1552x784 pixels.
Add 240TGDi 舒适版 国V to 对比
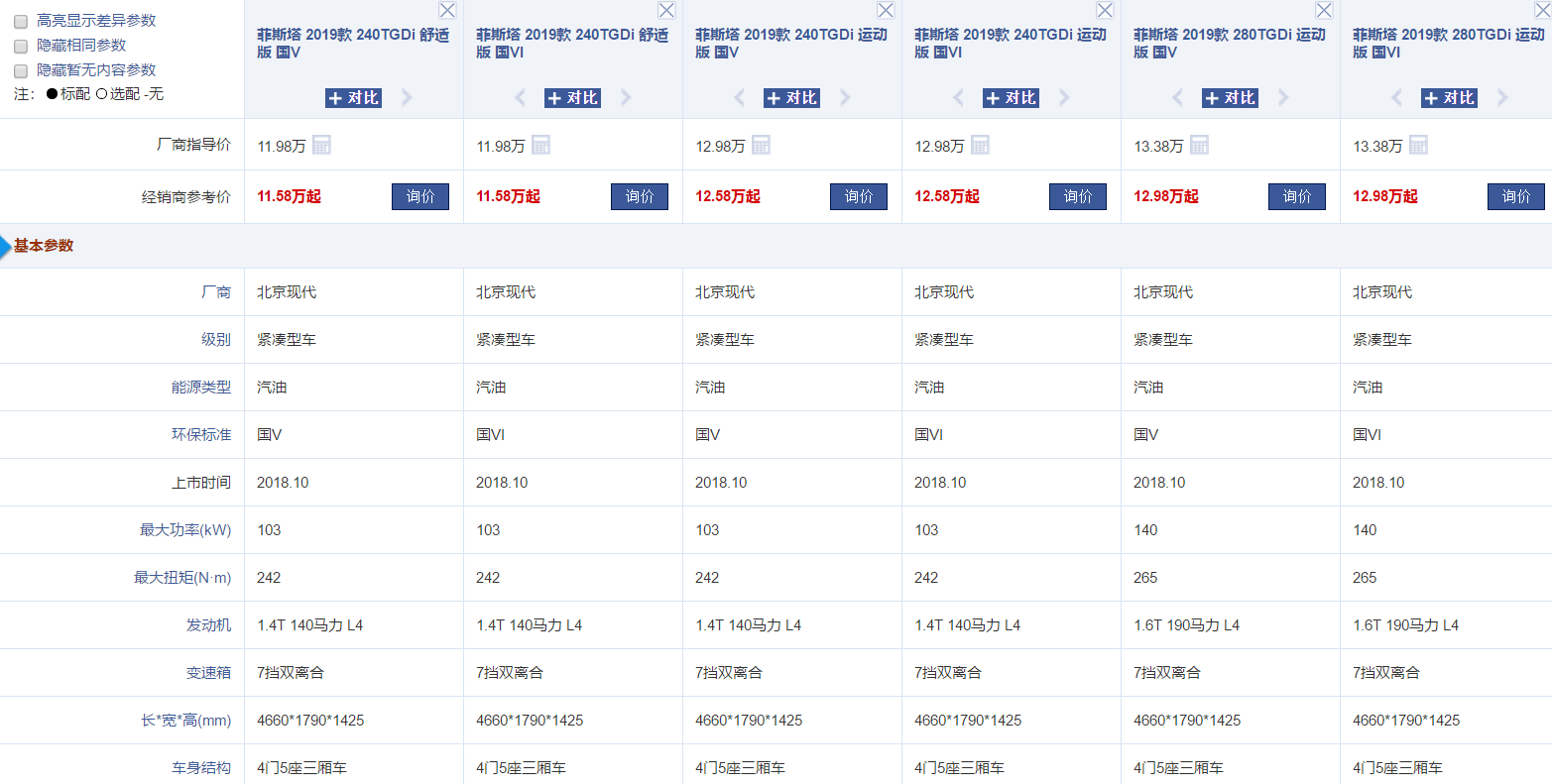(x=353, y=97)
